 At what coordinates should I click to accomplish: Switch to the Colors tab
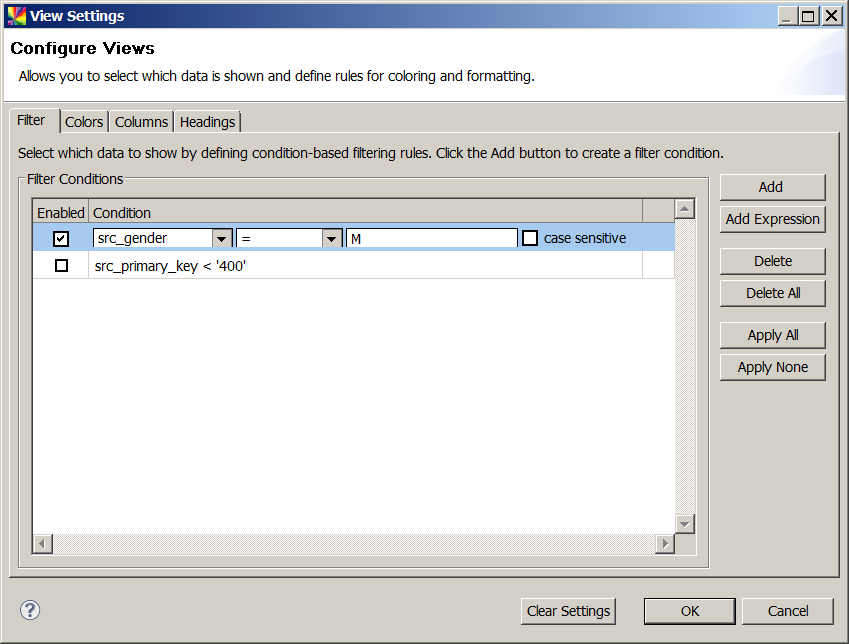pyautogui.click(x=84, y=121)
